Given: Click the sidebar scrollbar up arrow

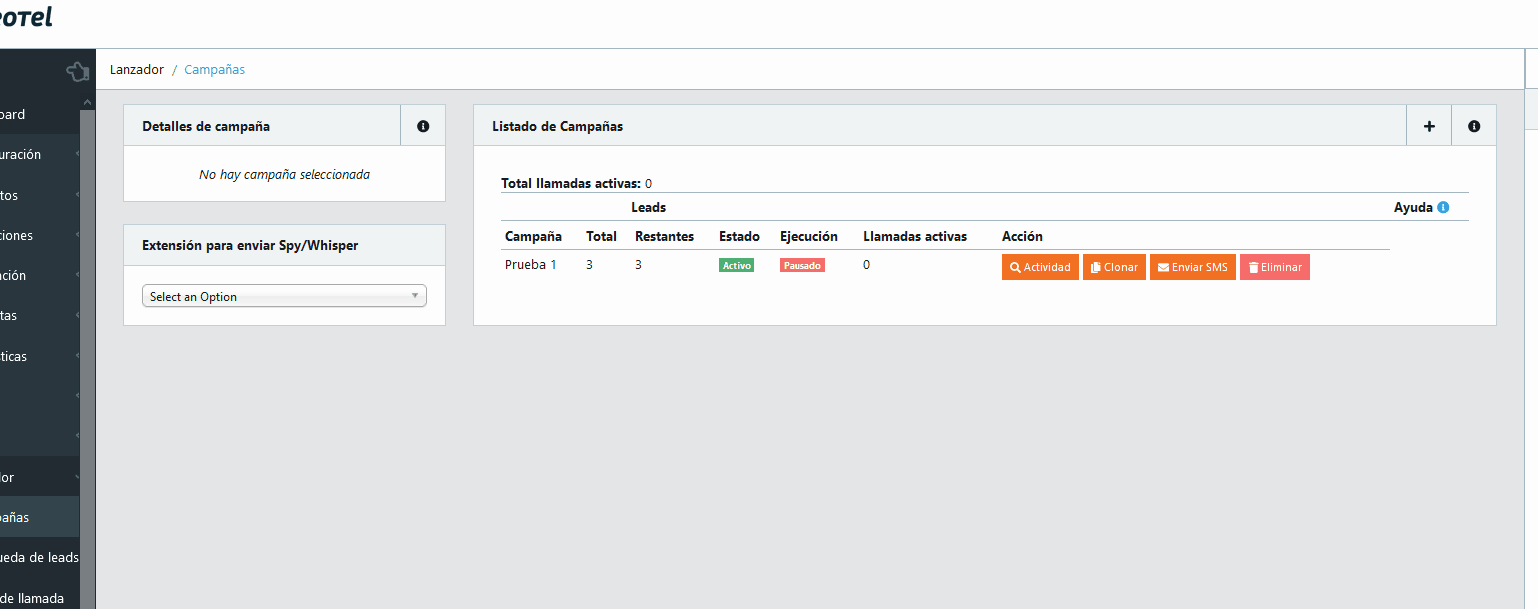Looking at the screenshot, I should click(87, 102).
